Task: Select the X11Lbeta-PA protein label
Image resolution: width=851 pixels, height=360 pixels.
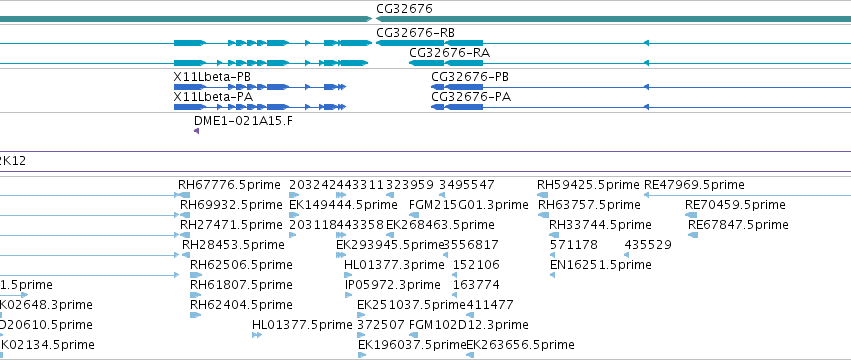Action: point(213,97)
